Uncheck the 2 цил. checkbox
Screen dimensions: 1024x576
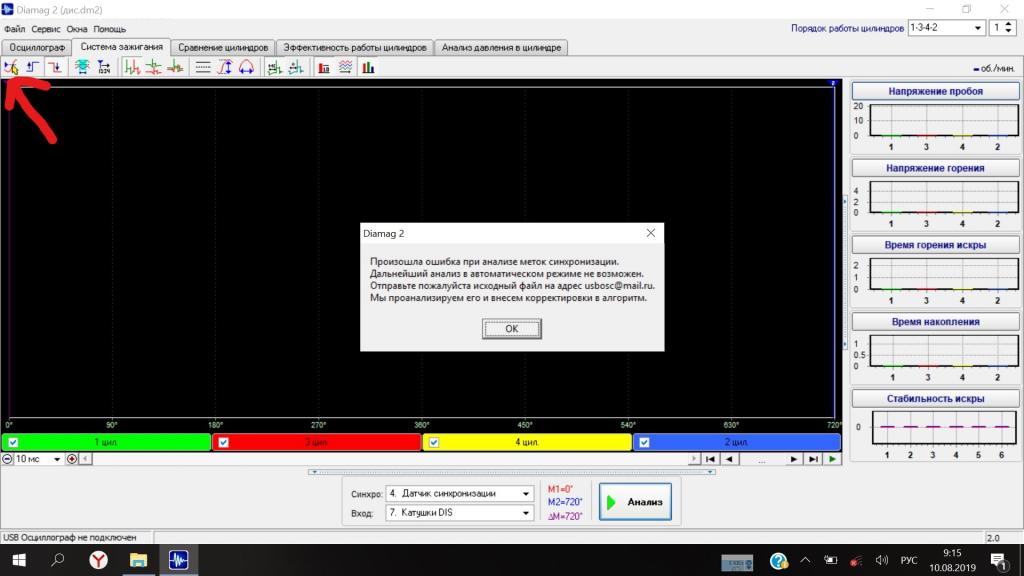pyautogui.click(x=644, y=442)
